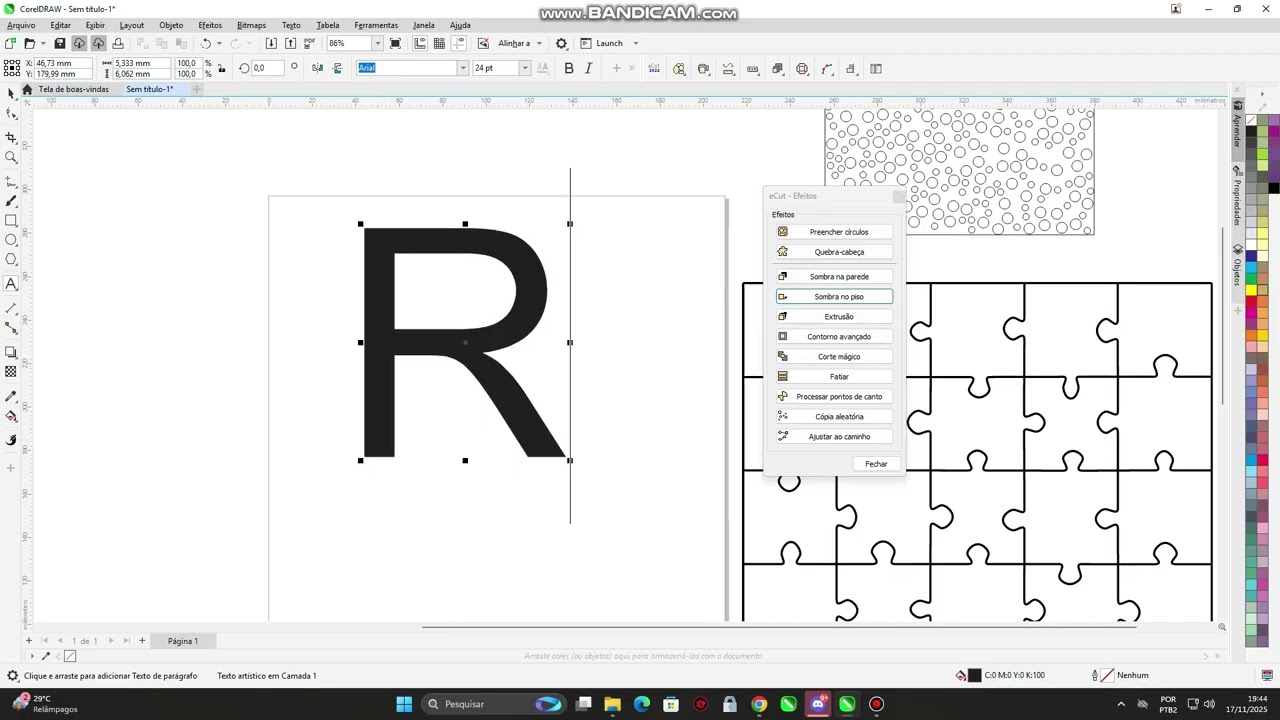The image size is (1280, 720).
Task: Open the Options gear icon
Action: [x=561, y=43]
